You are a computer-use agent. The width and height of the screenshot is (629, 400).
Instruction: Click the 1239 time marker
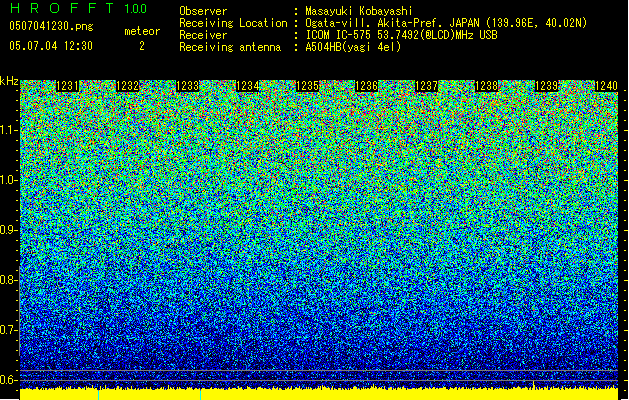(x=546, y=86)
